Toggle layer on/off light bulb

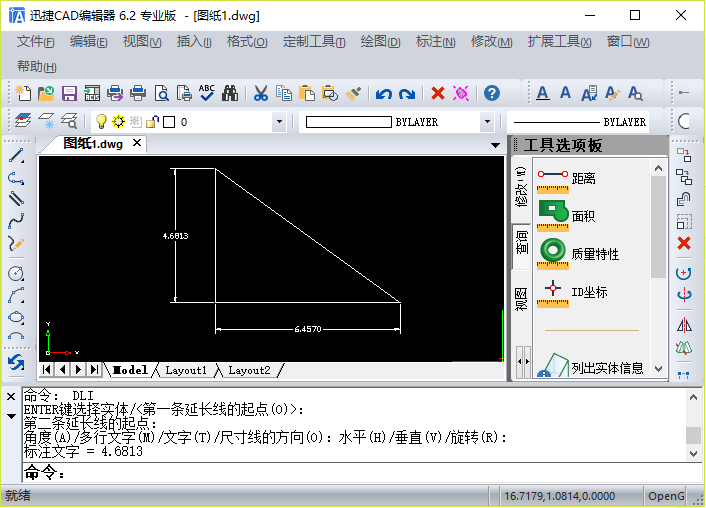[101, 121]
